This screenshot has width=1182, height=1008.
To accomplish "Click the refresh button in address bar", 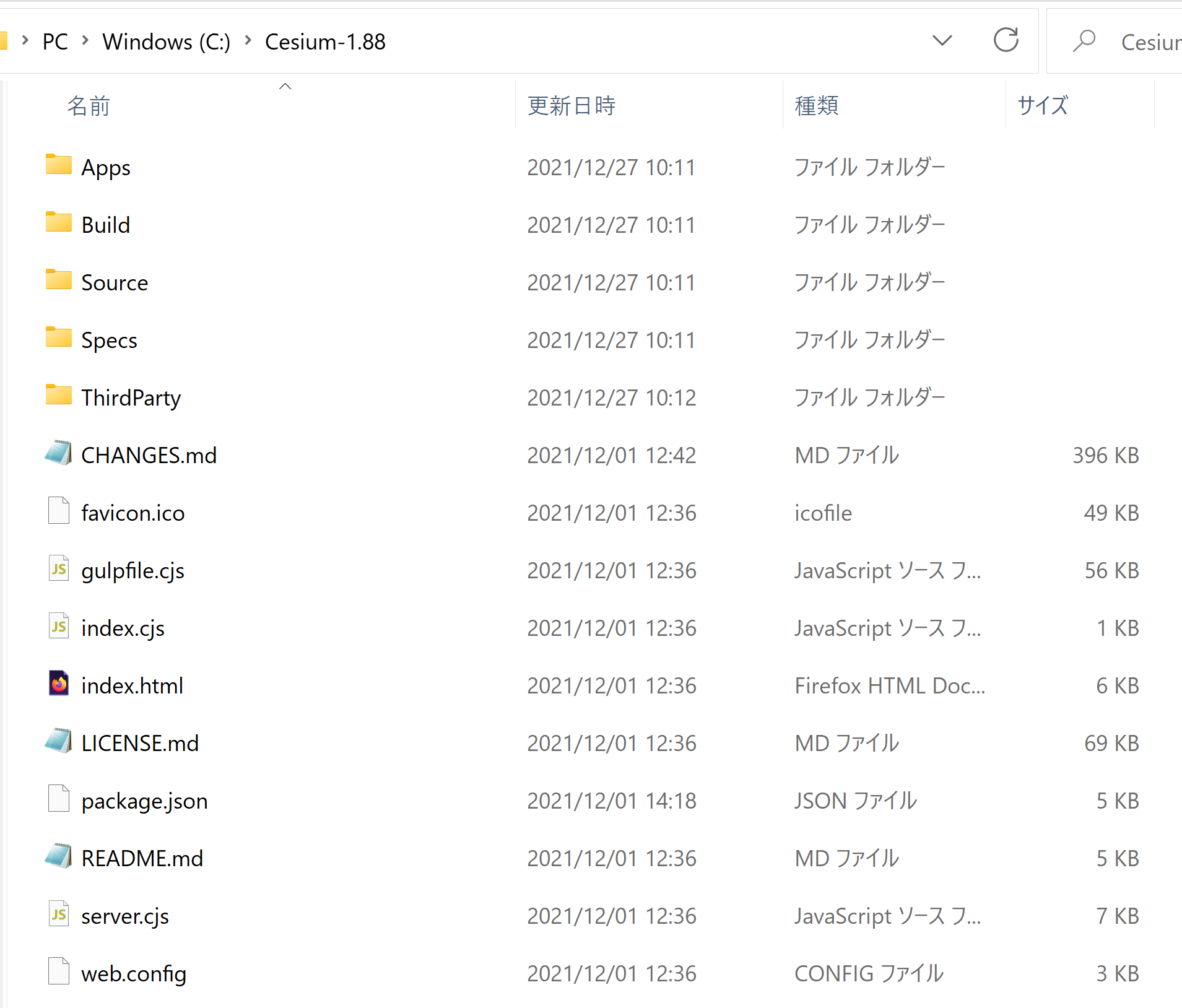I will 1006,41.
